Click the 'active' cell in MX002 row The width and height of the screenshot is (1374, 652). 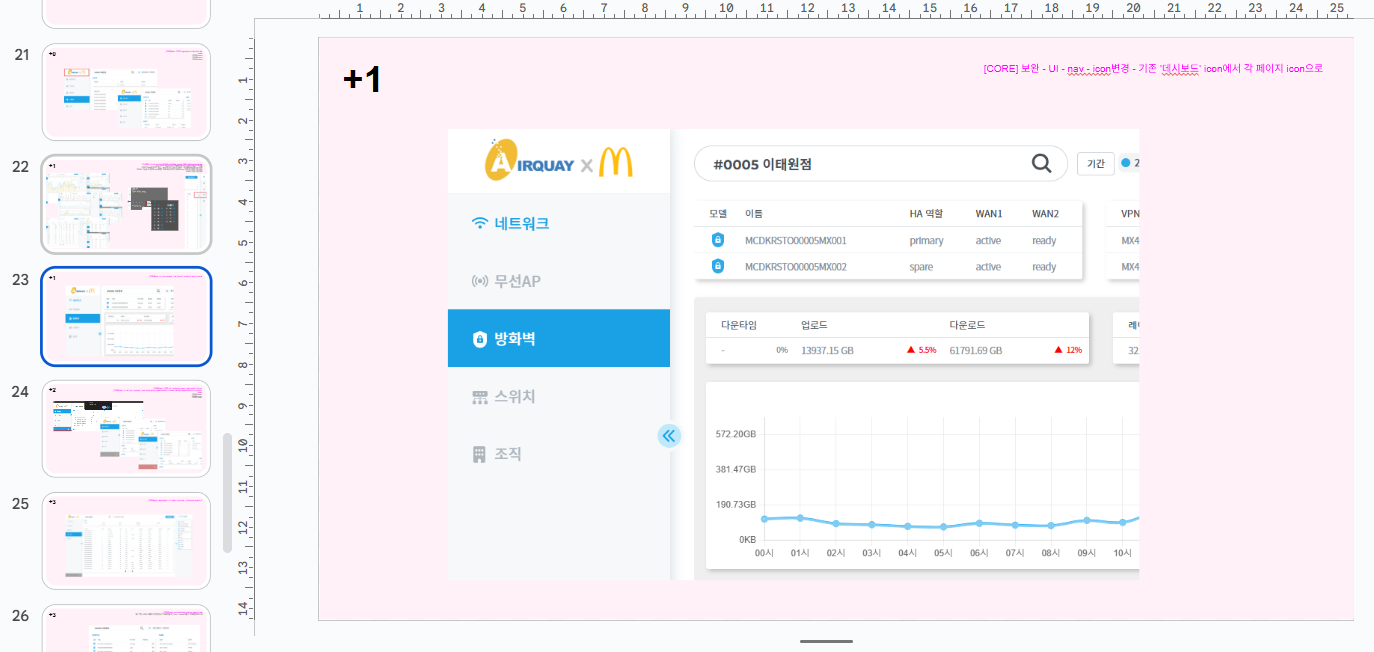tap(988, 267)
